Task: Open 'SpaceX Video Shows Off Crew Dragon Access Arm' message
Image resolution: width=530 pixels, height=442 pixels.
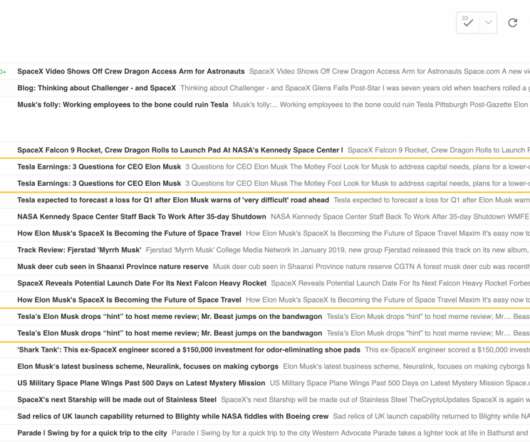Action: click(x=265, y=71)
